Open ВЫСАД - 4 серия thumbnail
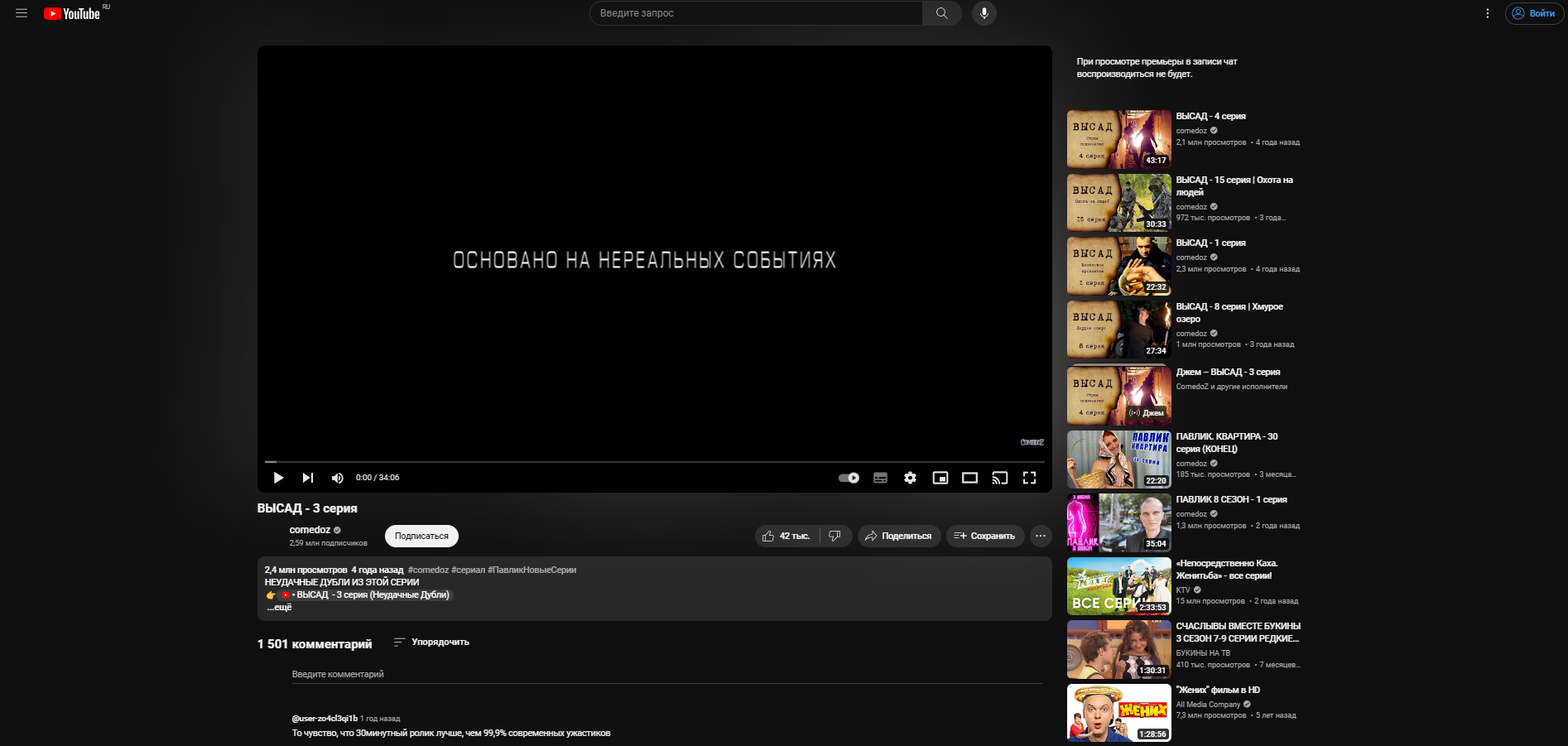Viewport: 1568px width, 746px height. [1118, 139]
